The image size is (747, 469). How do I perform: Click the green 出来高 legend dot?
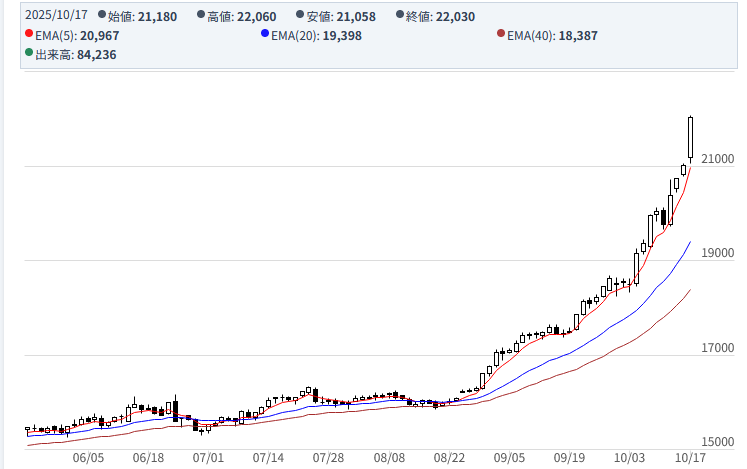29,52
